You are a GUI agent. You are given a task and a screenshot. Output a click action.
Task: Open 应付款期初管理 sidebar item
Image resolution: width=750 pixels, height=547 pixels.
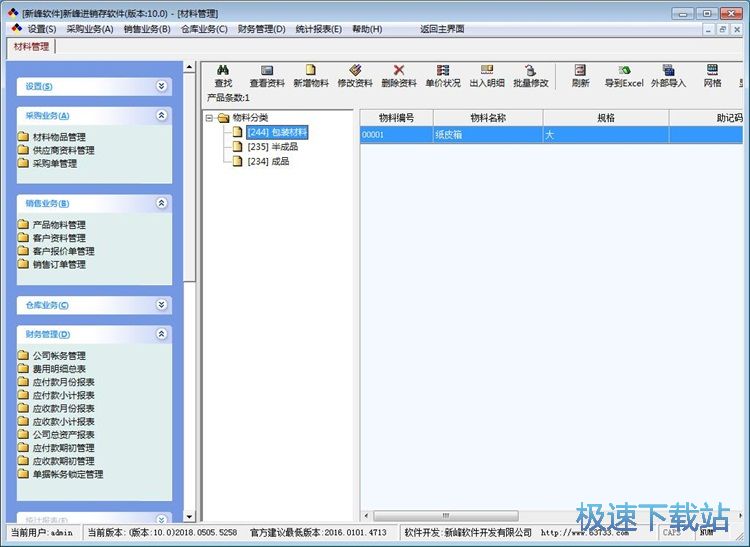[x=56, y=448]
